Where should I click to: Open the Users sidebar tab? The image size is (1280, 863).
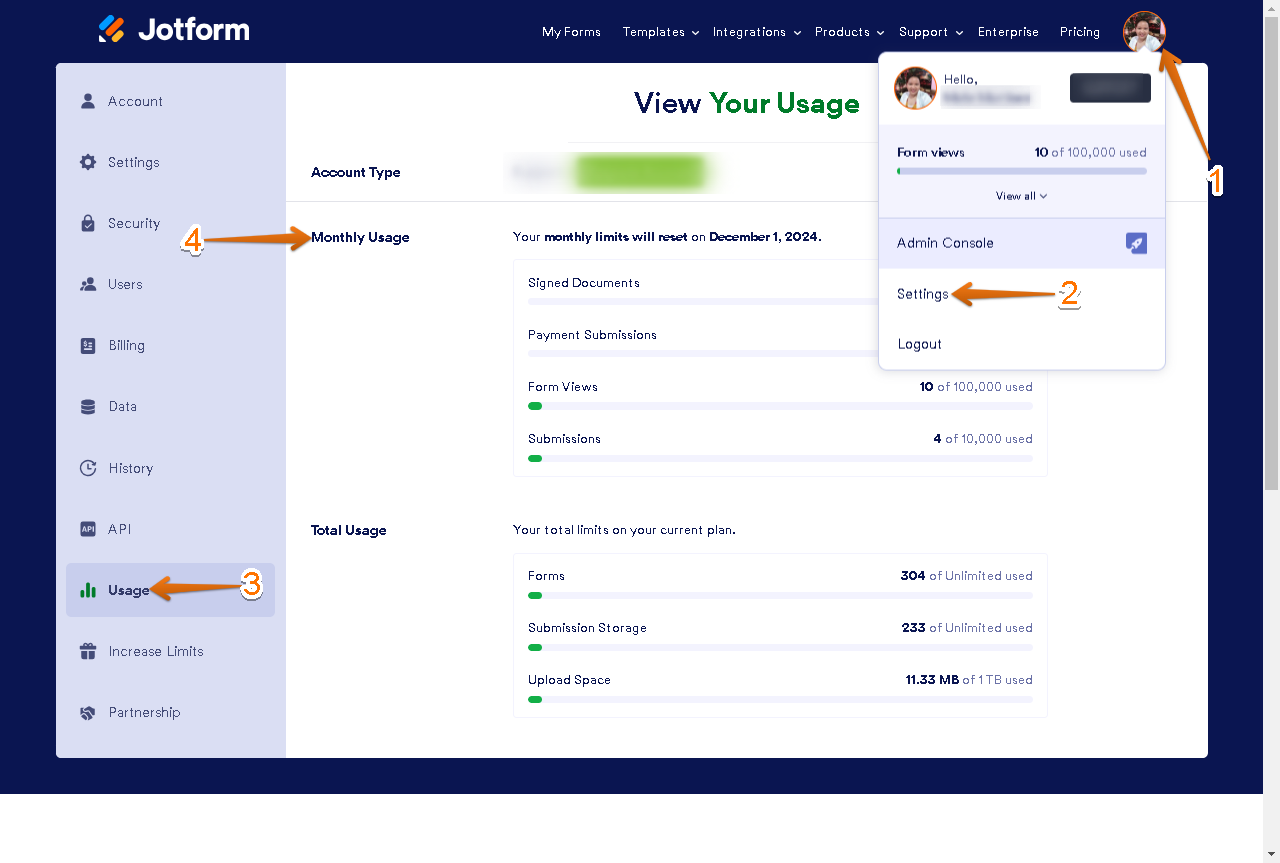coord(170,284)
